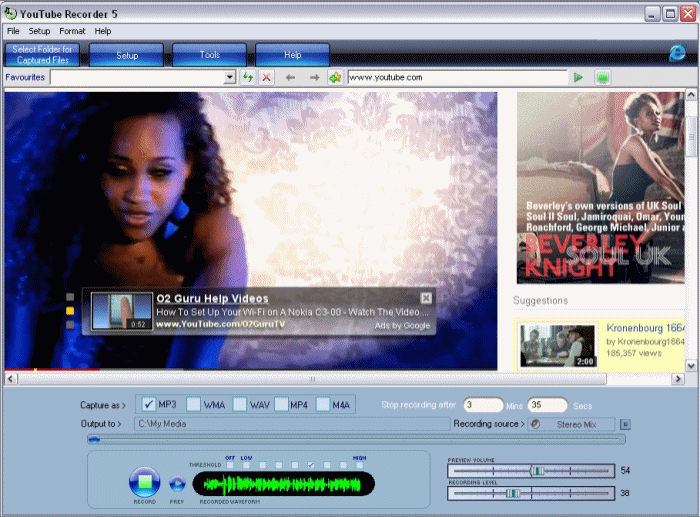Click the Kronenbourg video thumbnail 2:00
The height and width of the screenshot is (517, 700).
pyautogui.click(x=558, y=346)
